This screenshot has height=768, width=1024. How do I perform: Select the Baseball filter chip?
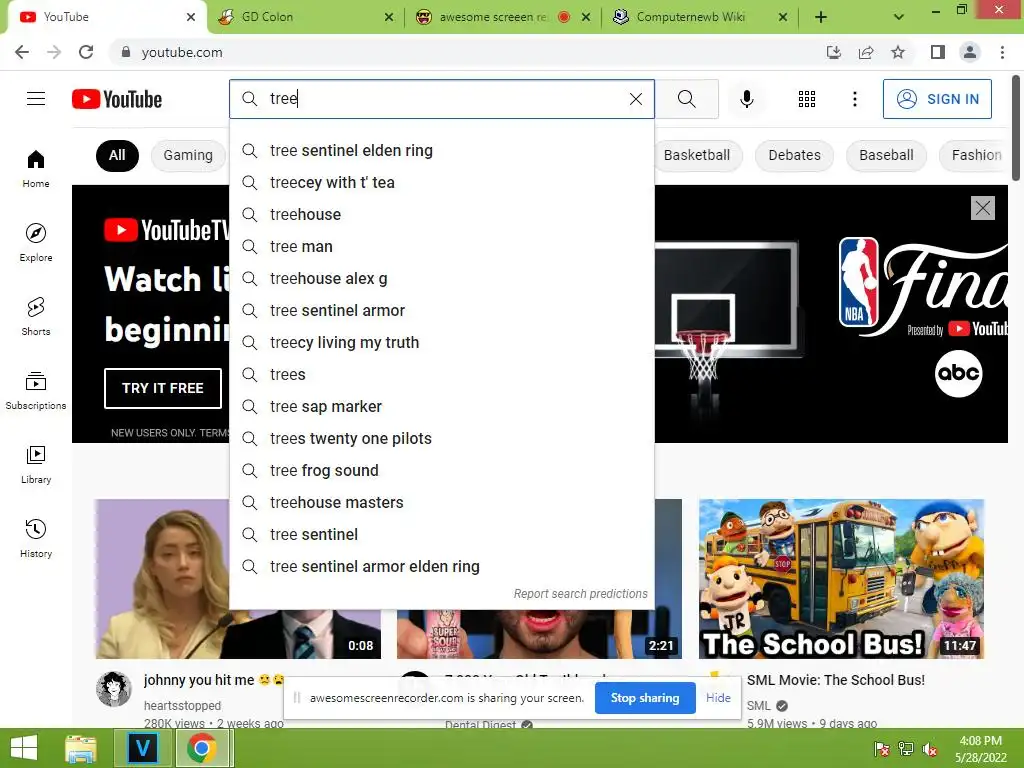(886, 155)
